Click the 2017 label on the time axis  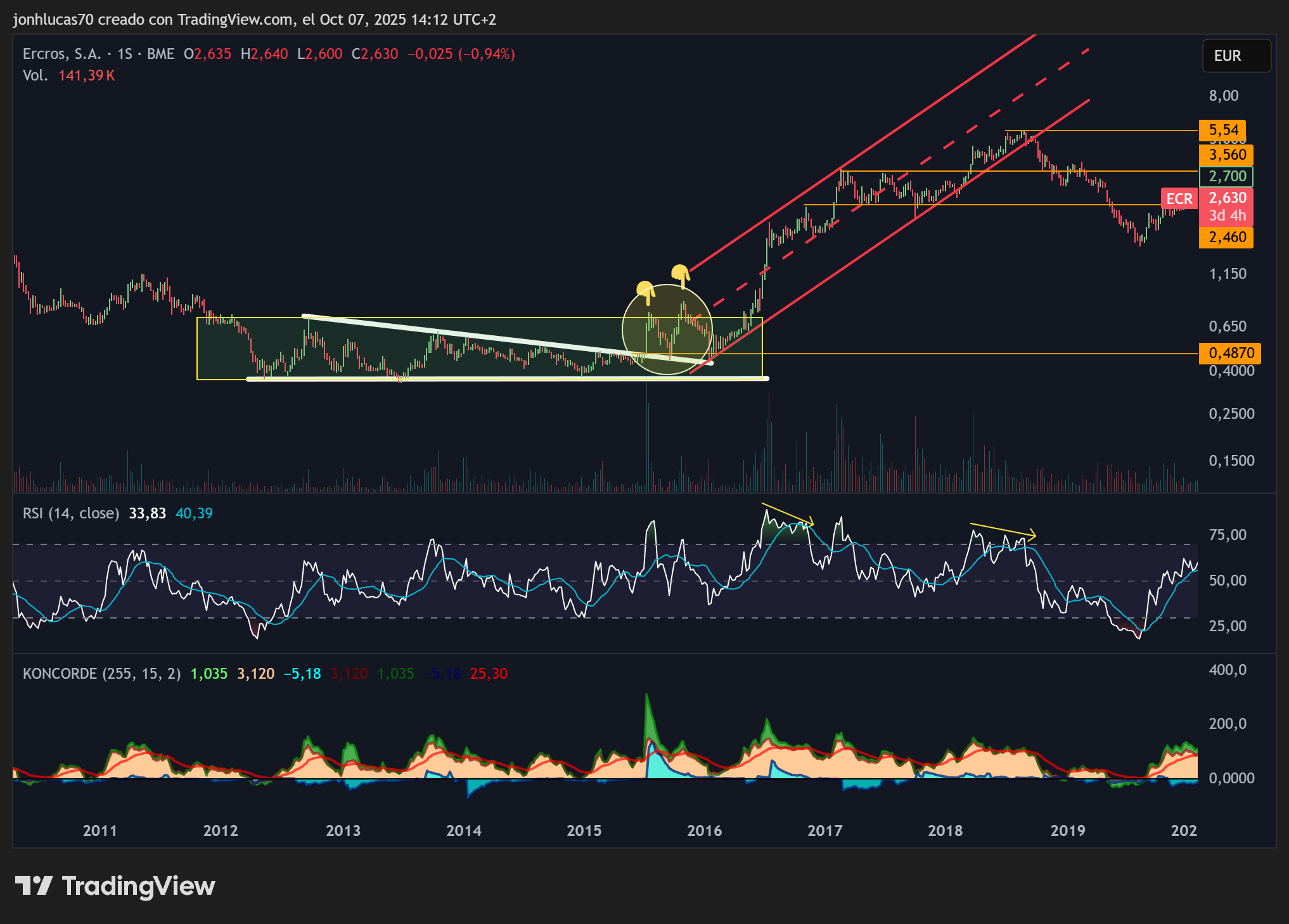point(825,831)
